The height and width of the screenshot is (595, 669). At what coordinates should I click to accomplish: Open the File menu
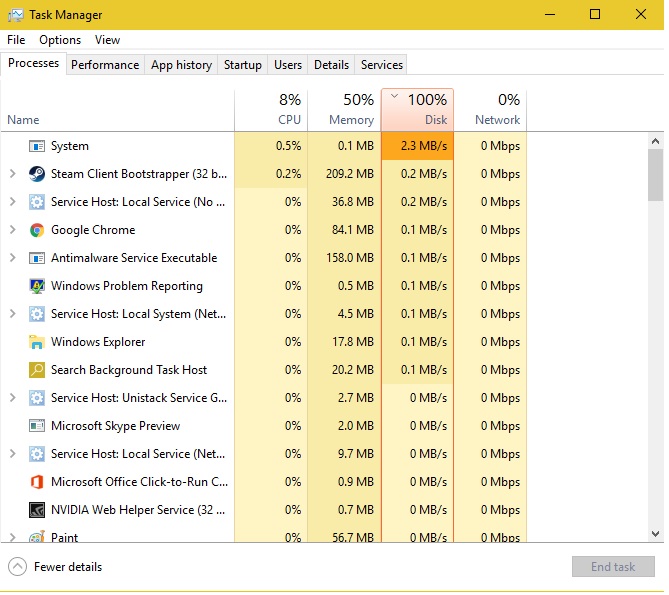[16, 40]
